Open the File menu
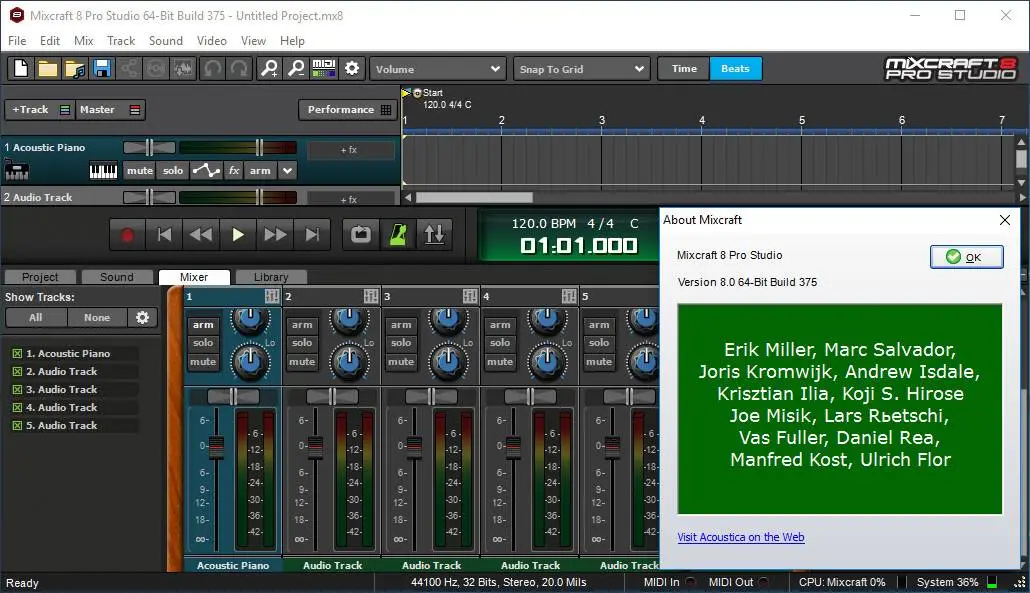1030x593 pixels. click(17, 41)
